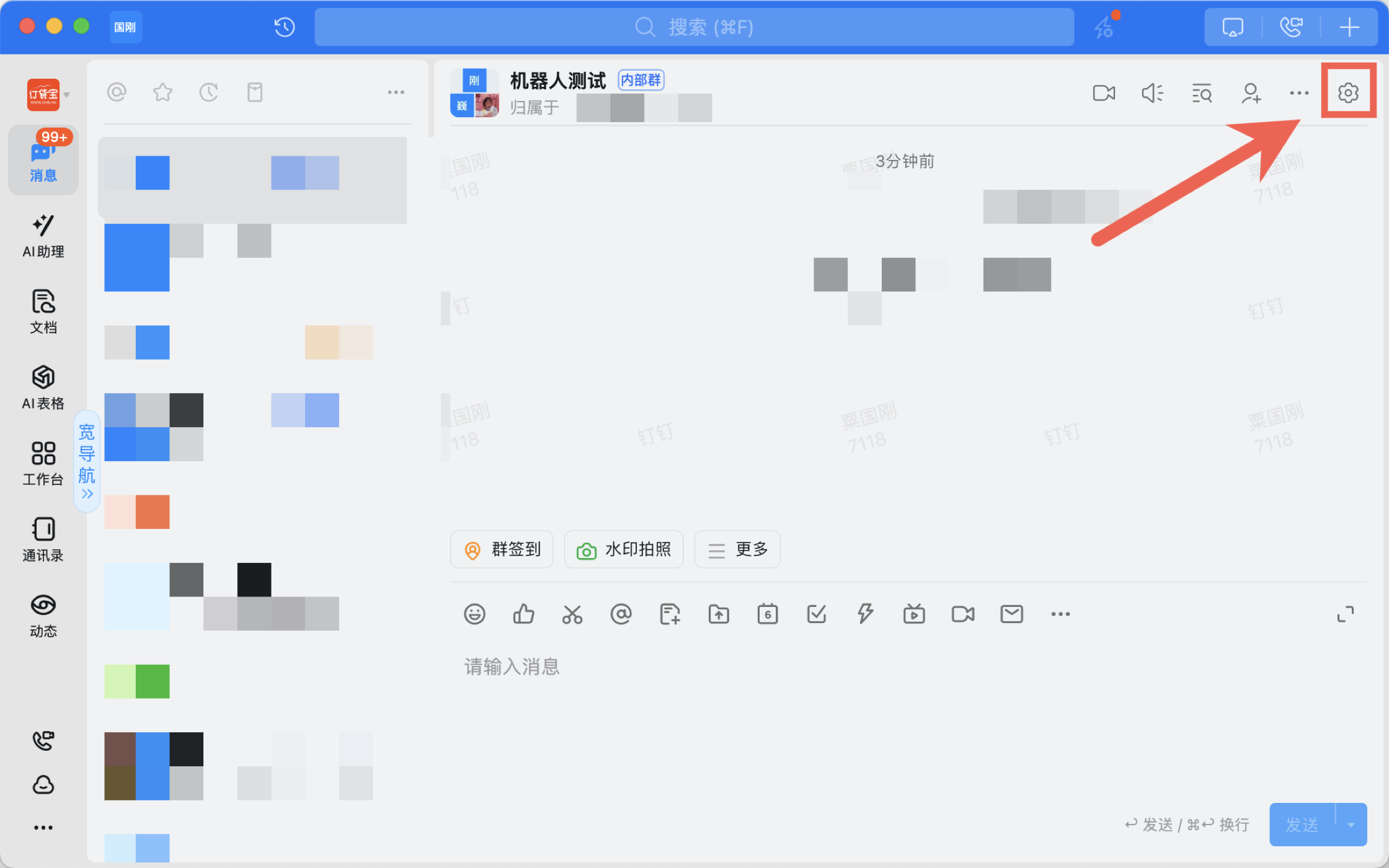Open group settings gear icon
Image resolution: width=1389 pixels, height=868 pixels.
(x=1348, y=93)
